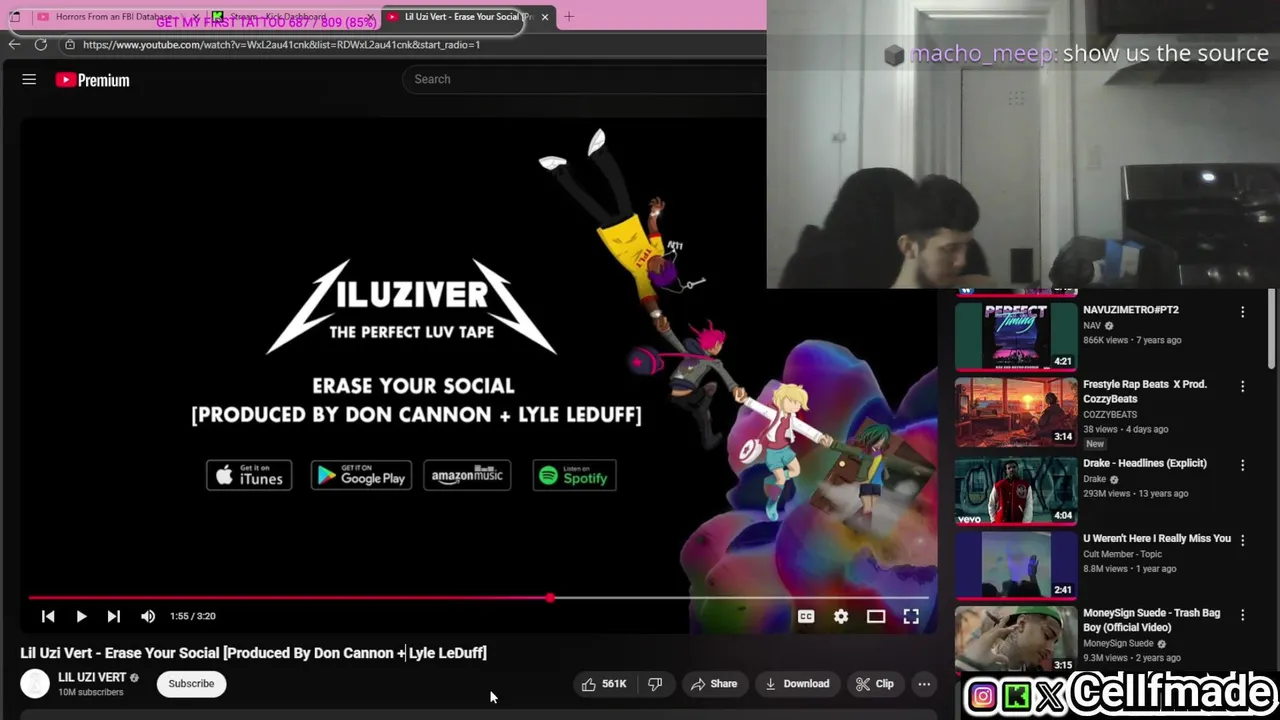Click the macho_meep chat message overlay
Screen dimensions: 1280x720
tap(1077, 54)
